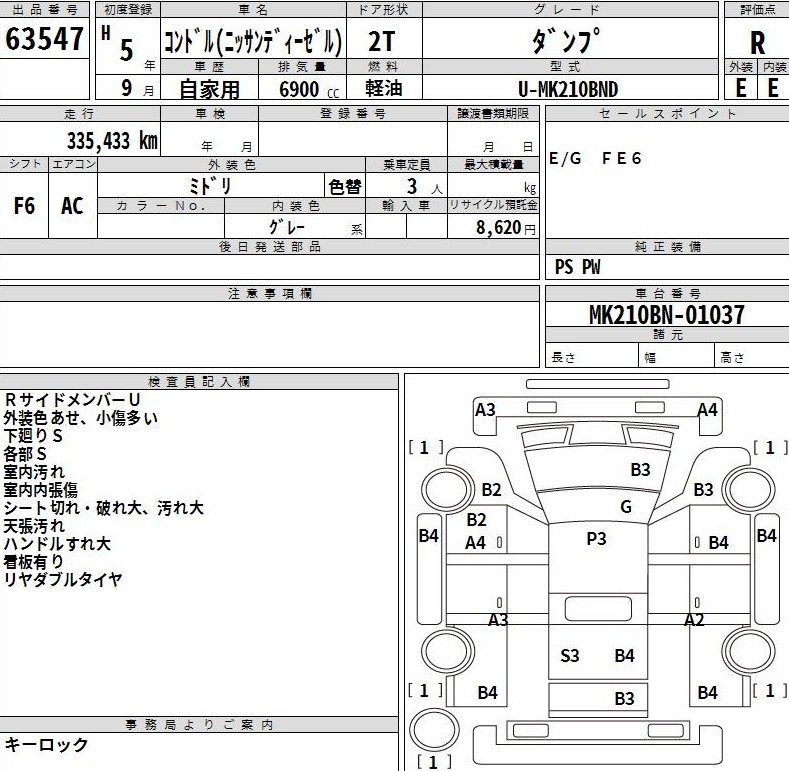Select the grade value ダンプ
This screenshot has height=771, width=789.
[x=566, y=41]
